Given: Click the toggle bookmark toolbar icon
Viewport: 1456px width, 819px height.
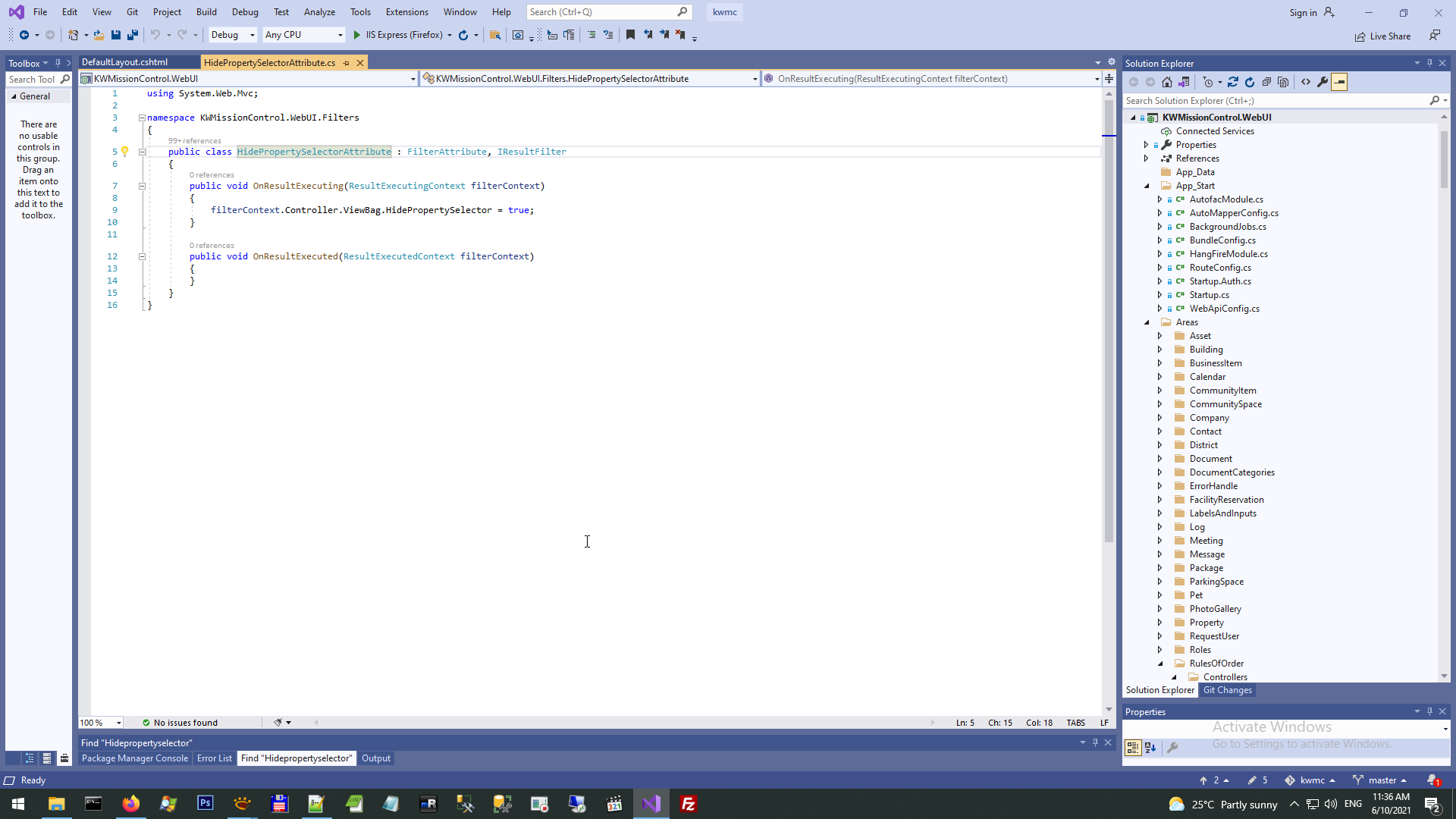Looking at the screenshot, I should (630, 35).
